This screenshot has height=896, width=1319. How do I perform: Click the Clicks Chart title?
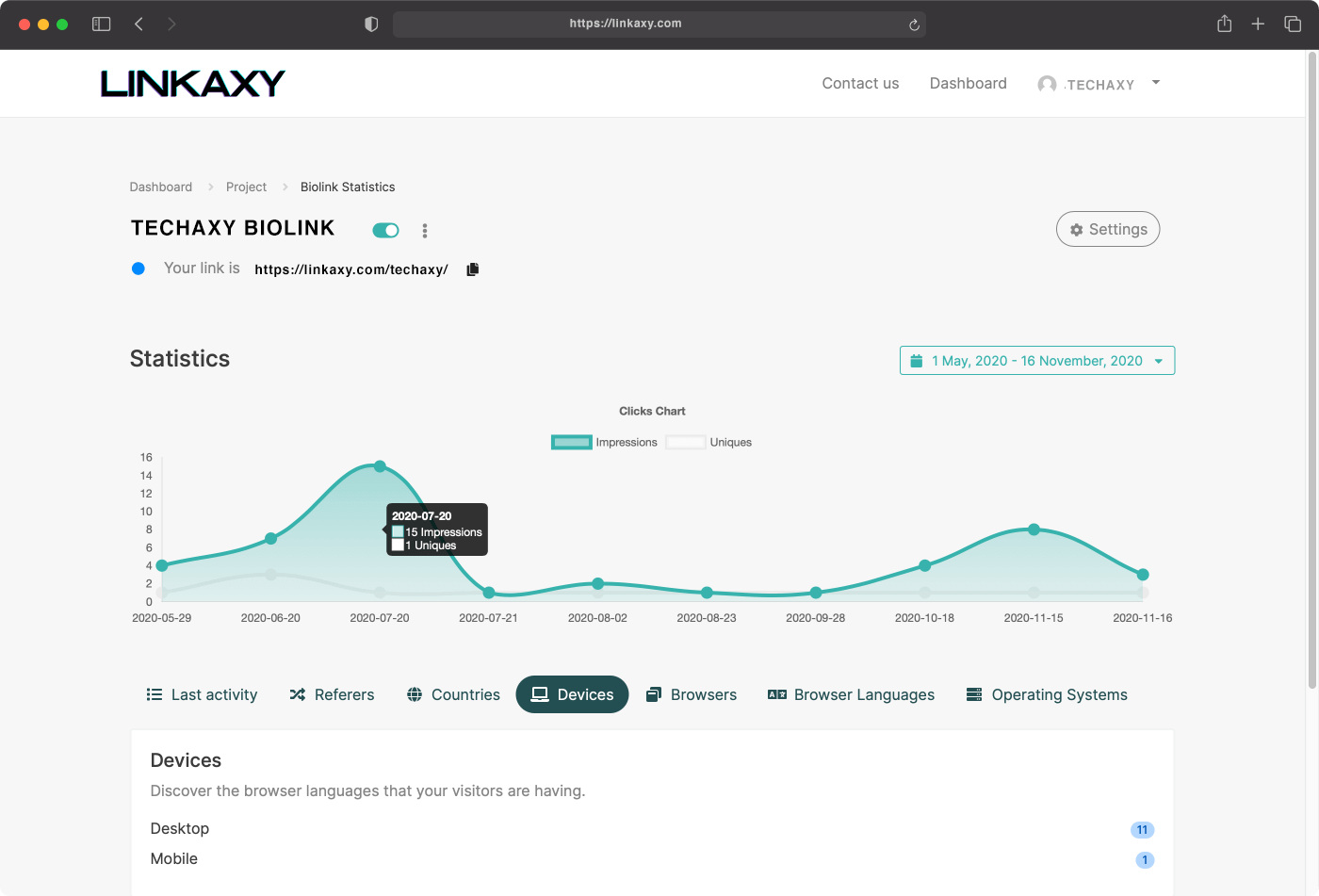click(x=652, y=412)
